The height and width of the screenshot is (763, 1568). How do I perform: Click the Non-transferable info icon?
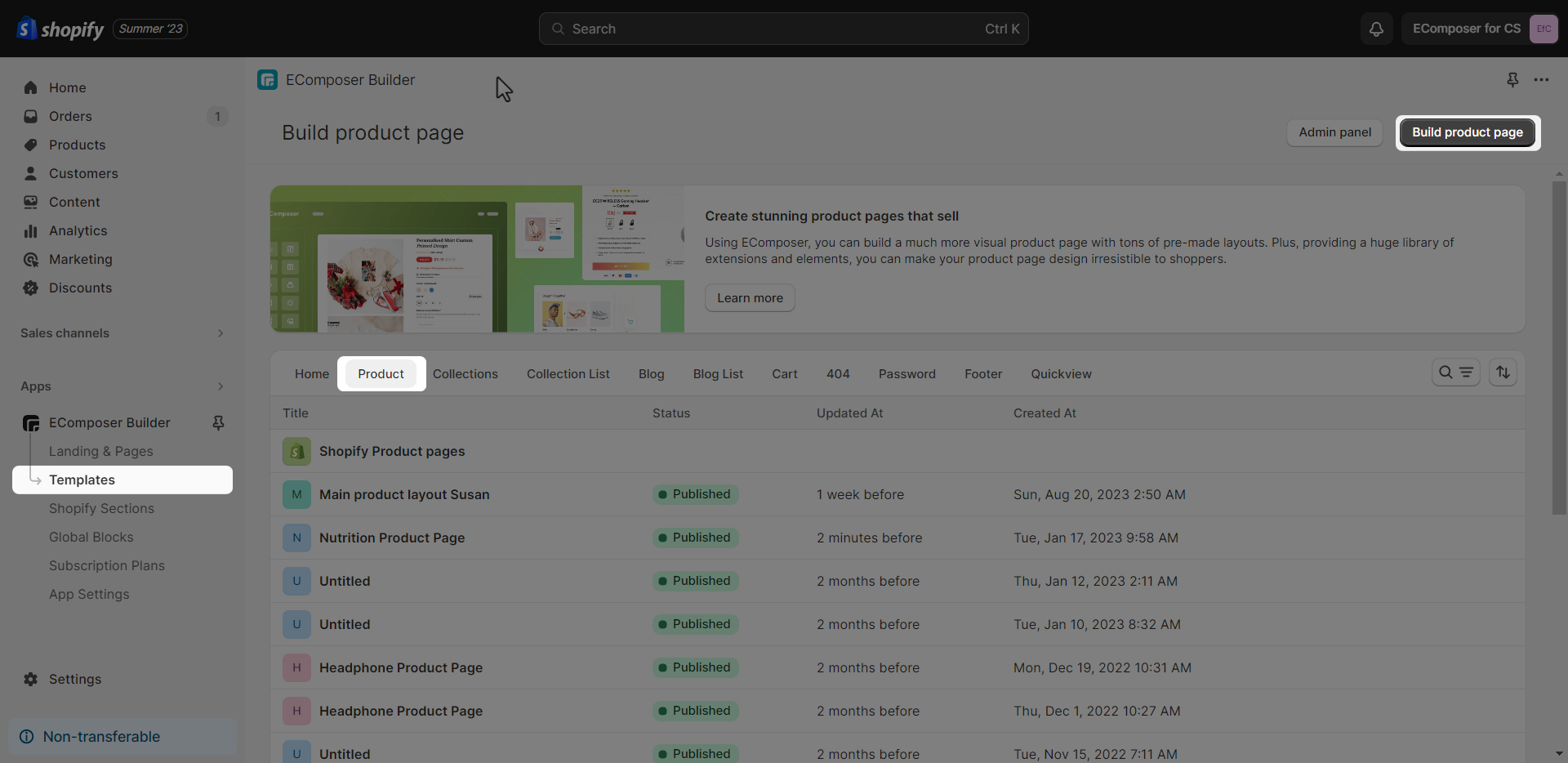(27, 736)
